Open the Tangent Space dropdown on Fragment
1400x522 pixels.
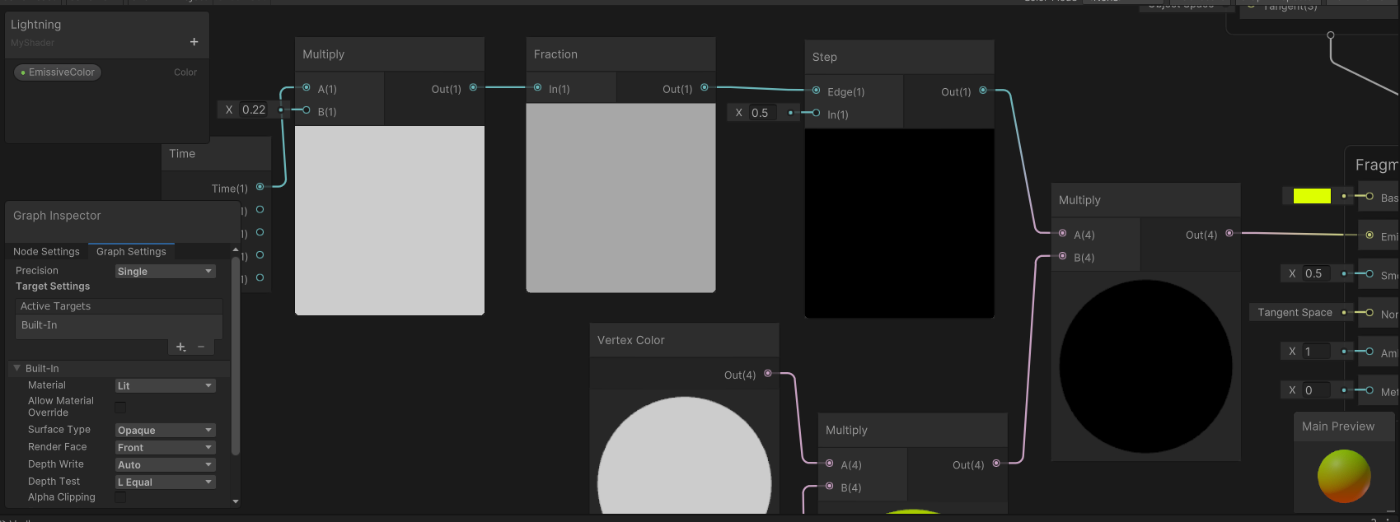click(1295, 312)
